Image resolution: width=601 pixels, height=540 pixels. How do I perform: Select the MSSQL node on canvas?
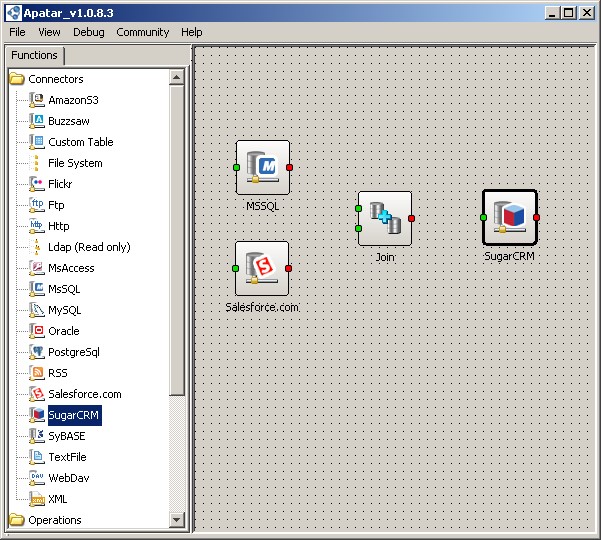coord(263,167)
